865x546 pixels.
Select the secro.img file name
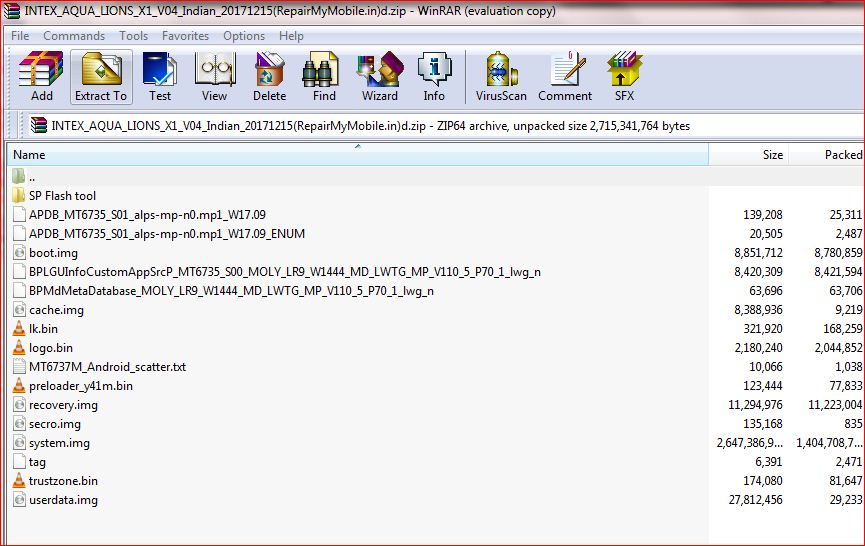55,424
